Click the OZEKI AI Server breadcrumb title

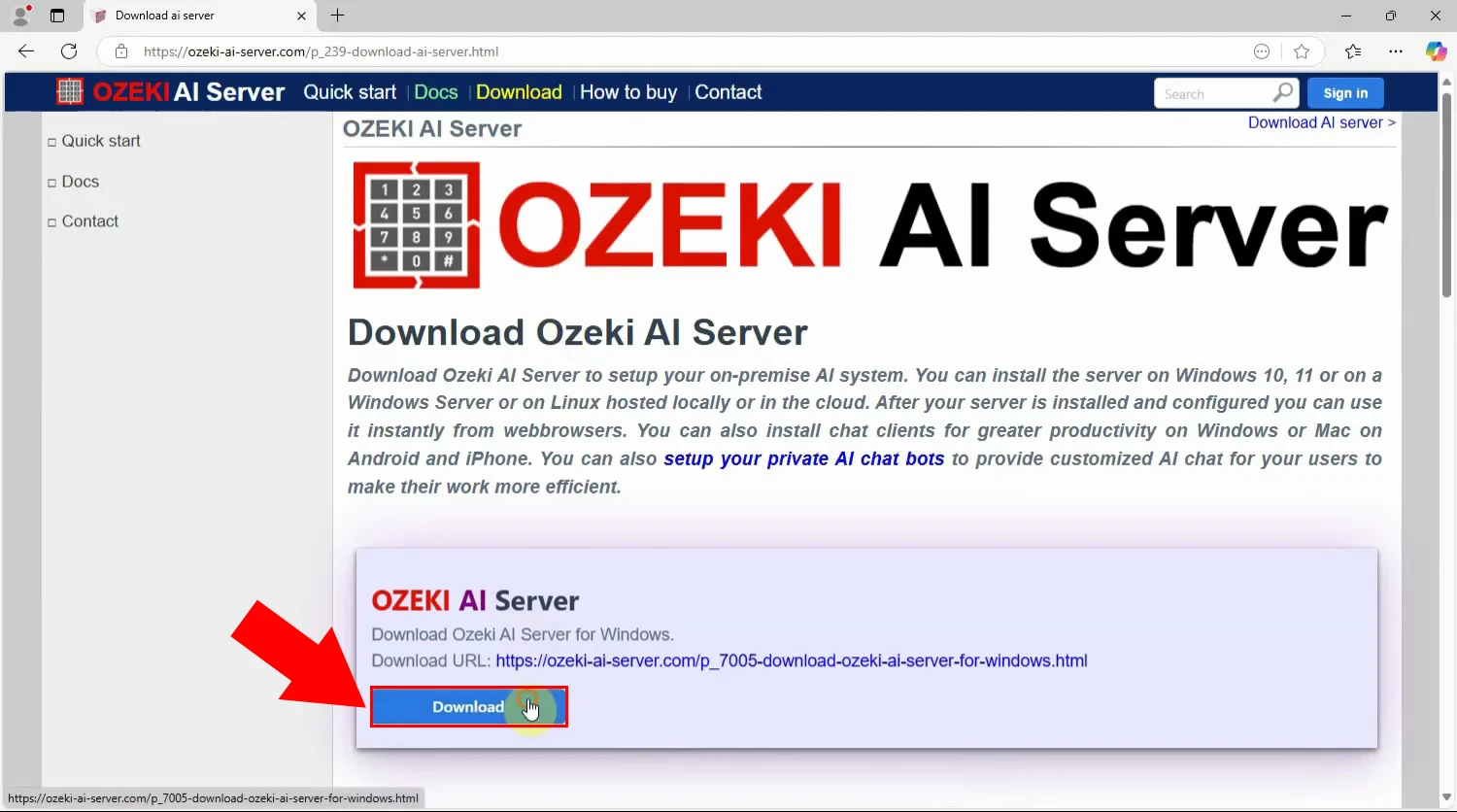[432, 128]
